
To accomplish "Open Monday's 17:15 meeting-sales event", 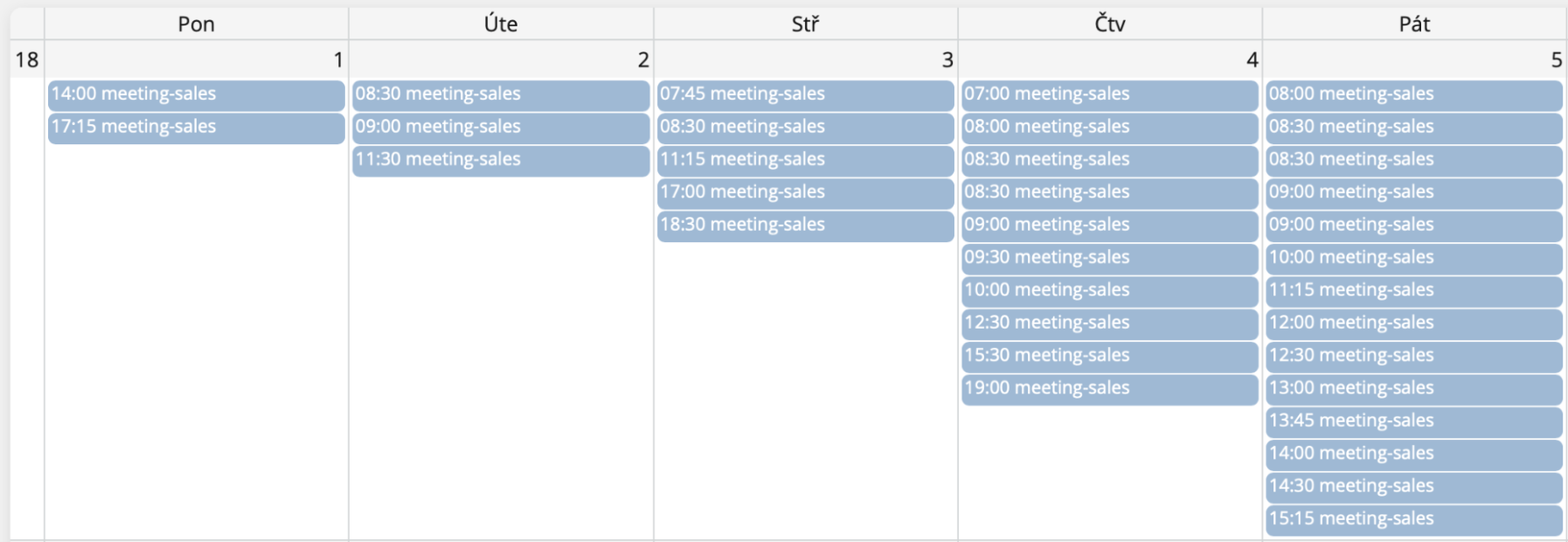I will point(196,127).
